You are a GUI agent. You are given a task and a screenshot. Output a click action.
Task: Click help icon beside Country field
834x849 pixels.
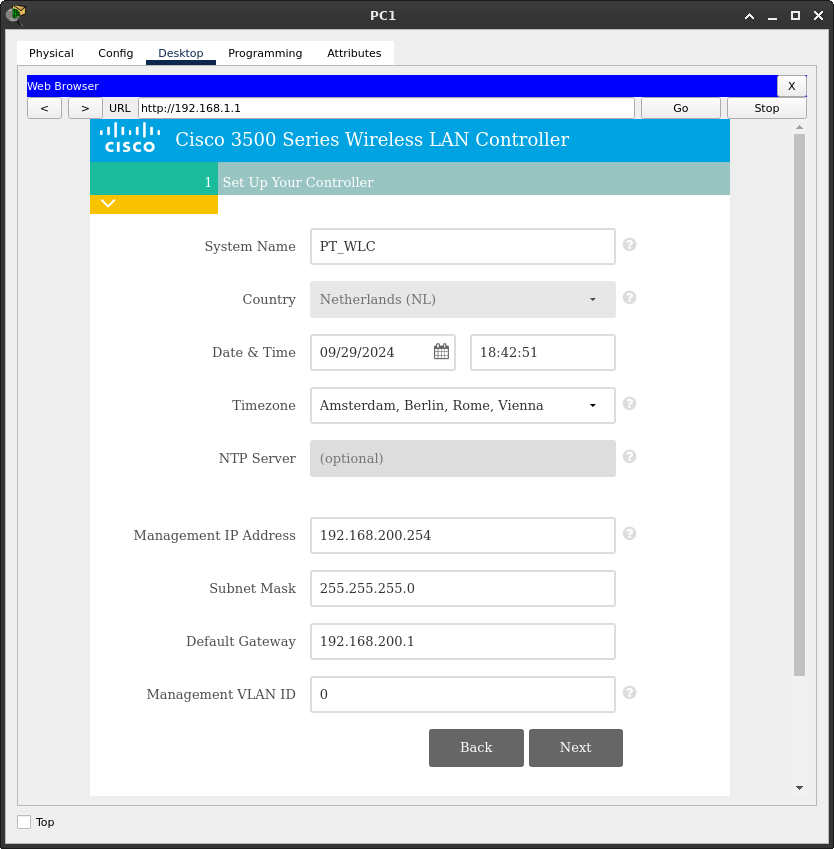[630, 298]
